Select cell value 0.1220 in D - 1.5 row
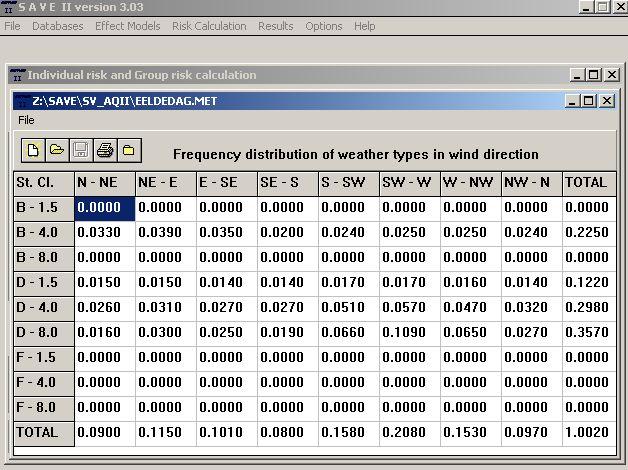 coord(589,283)
